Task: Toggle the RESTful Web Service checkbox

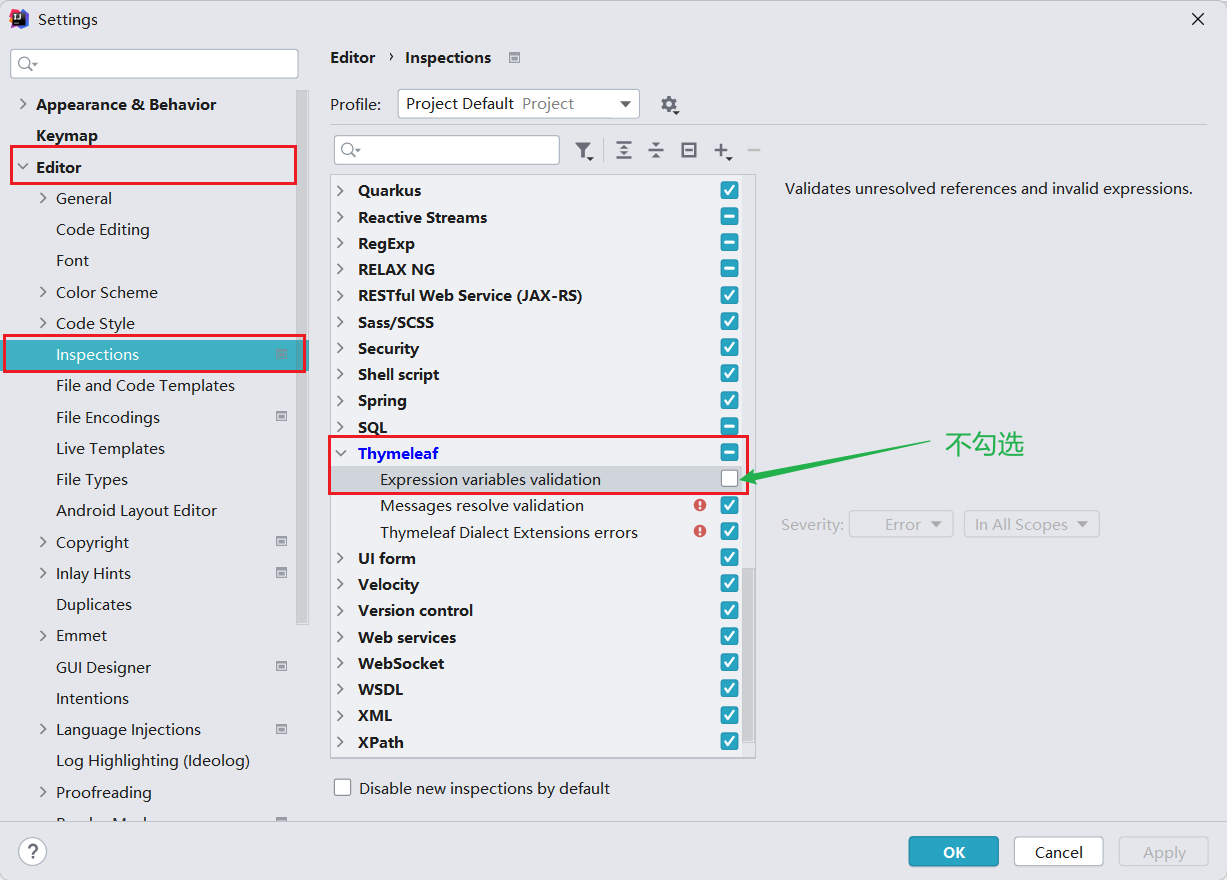Action: point(729,295)
